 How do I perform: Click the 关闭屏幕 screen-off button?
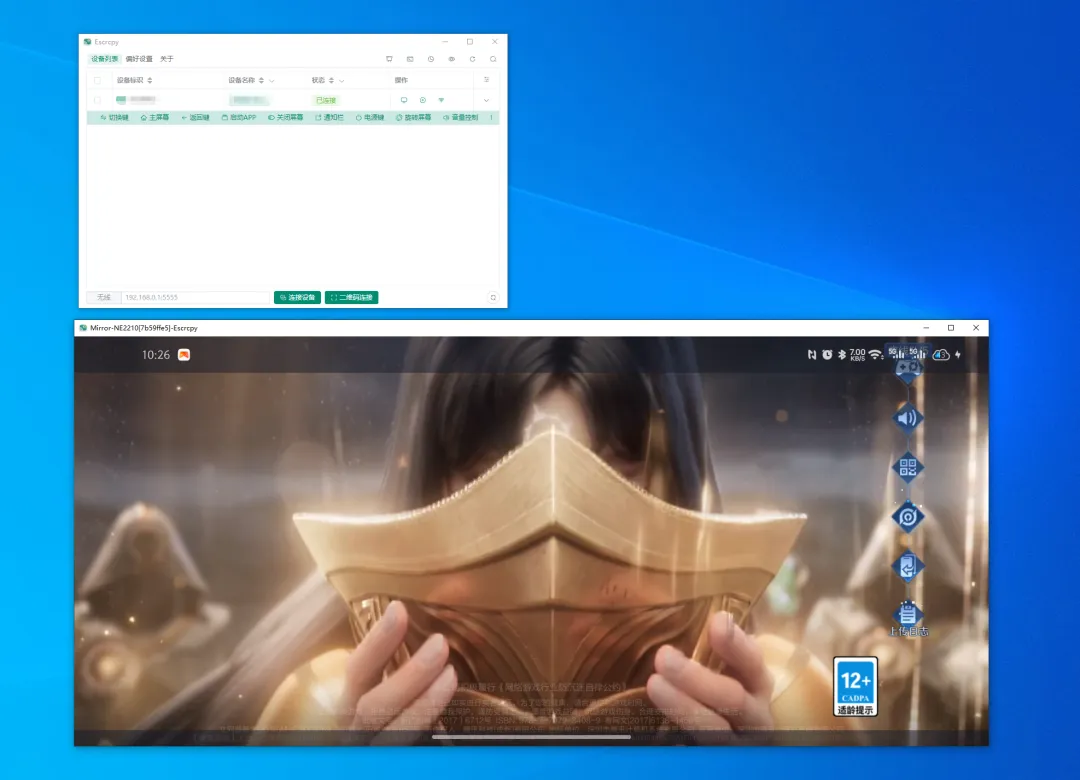pos(286,118)
